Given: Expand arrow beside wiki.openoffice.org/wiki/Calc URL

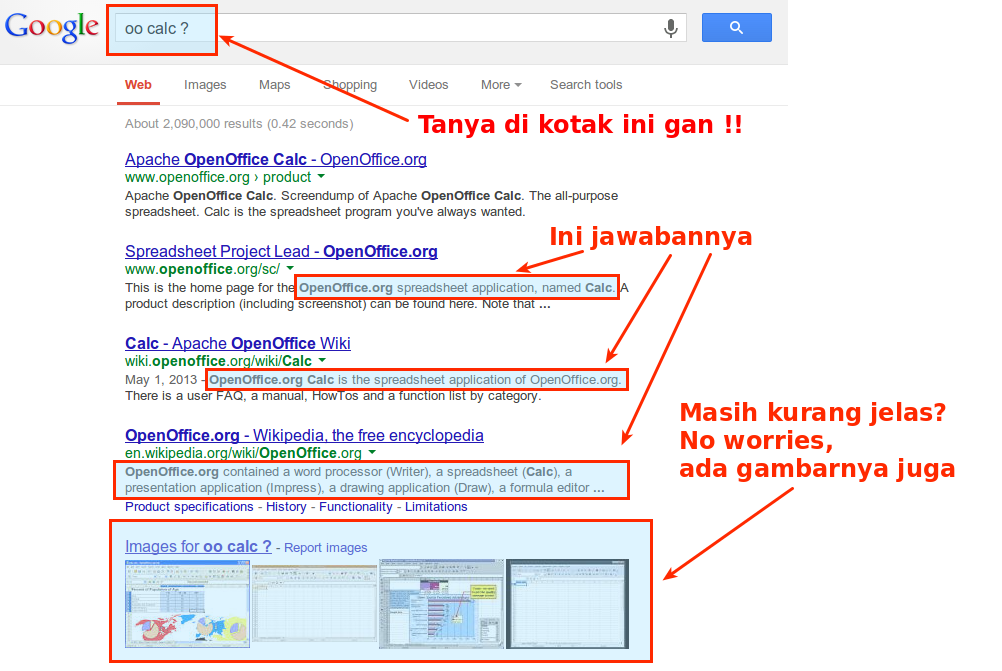Looking at the screenshot, I should [x=321, y=361].
